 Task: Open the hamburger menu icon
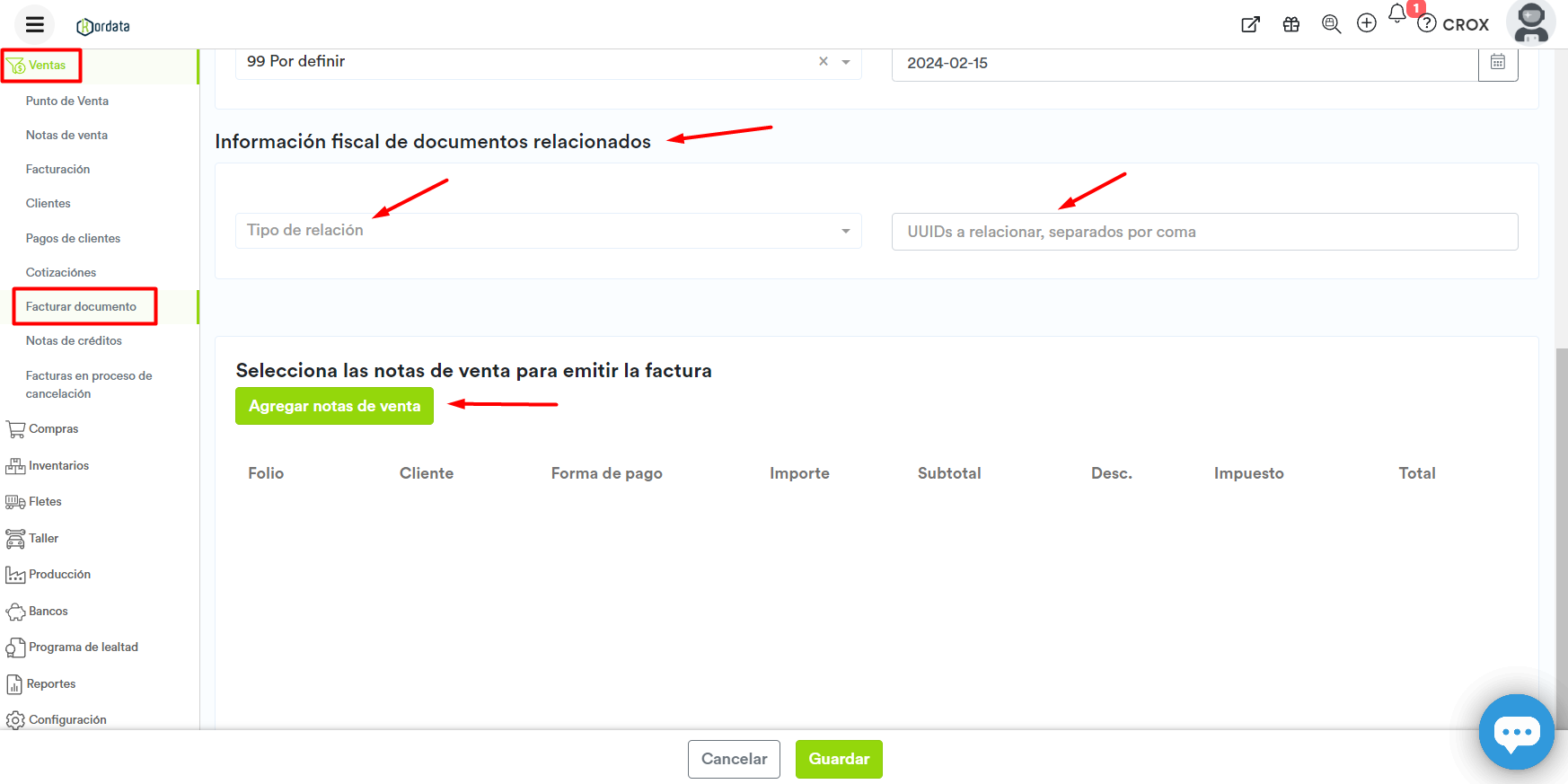pos(35,24)
